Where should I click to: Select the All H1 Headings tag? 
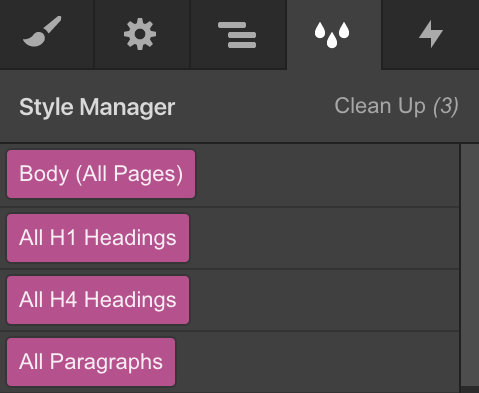(98, 238)
